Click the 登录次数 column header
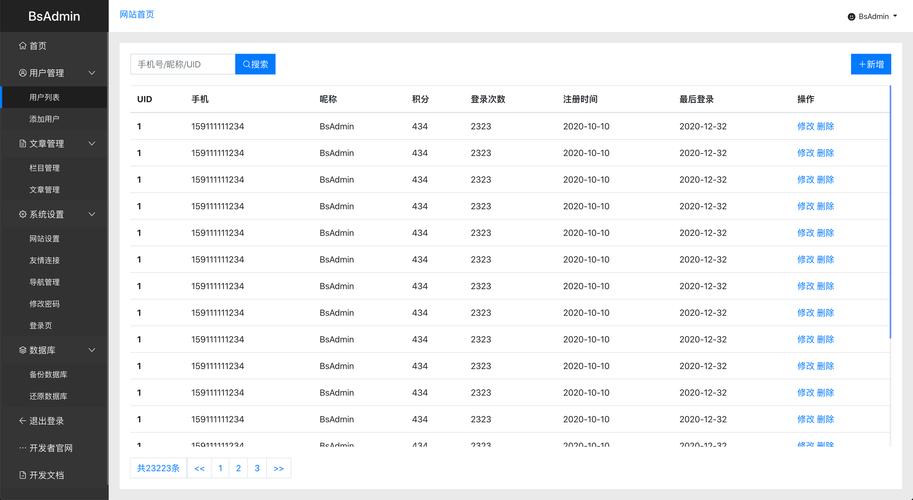This screenshot has width=913, height=500. tap(488, 99)
